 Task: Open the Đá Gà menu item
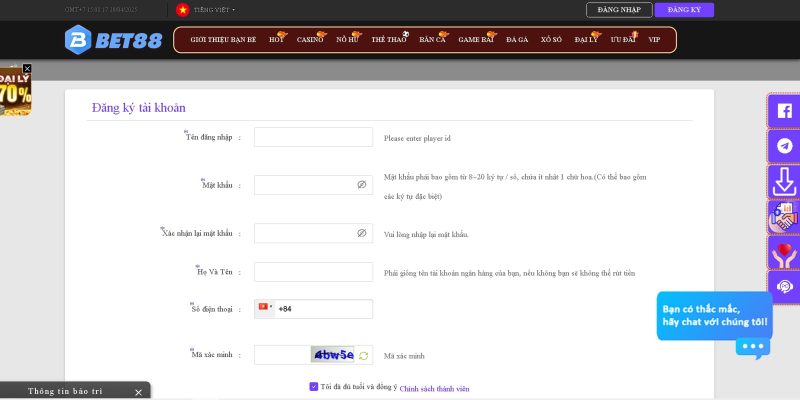517,40
